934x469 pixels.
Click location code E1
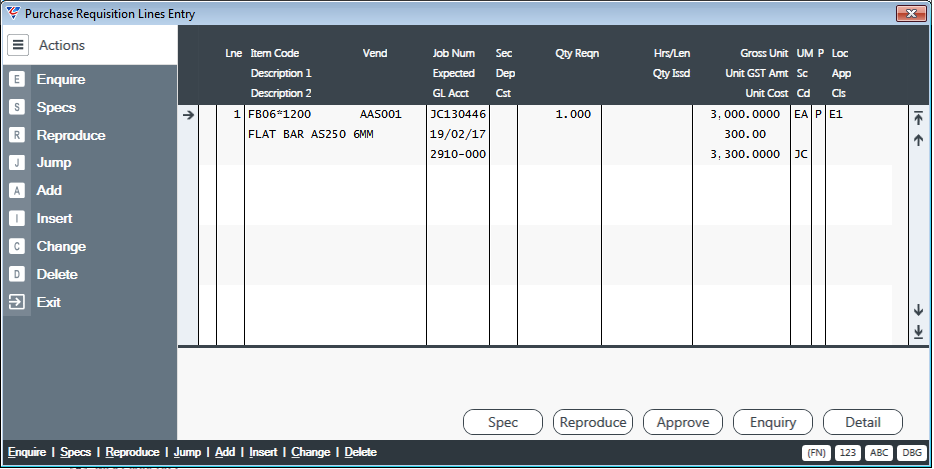(836, 114)
